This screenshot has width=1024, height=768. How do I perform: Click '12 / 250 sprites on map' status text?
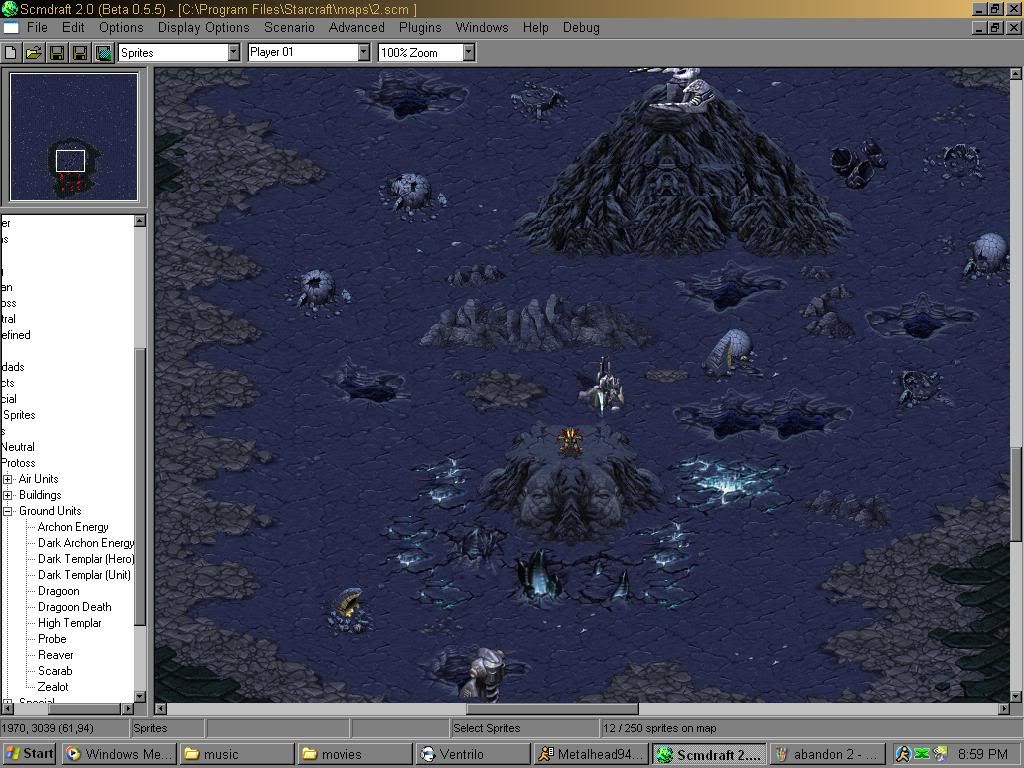click(659, 728)
